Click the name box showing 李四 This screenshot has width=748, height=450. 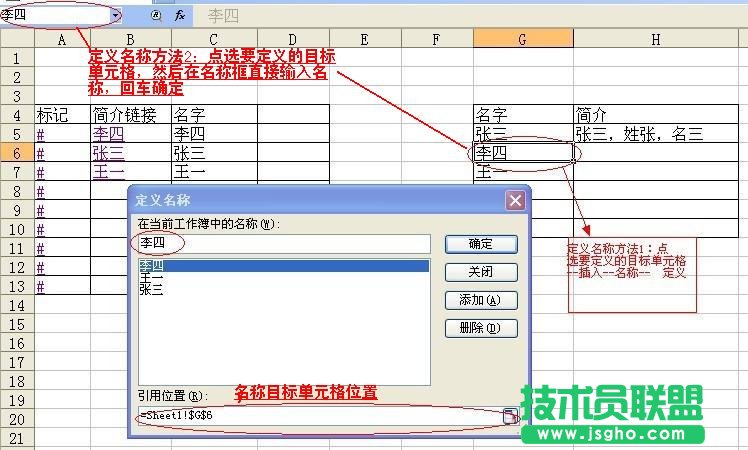point(56,15)
